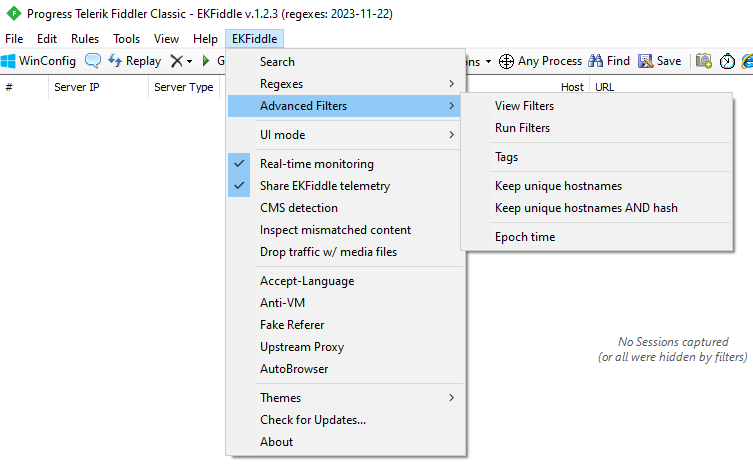
Task: Open the View menu
Action: point(166,39)
